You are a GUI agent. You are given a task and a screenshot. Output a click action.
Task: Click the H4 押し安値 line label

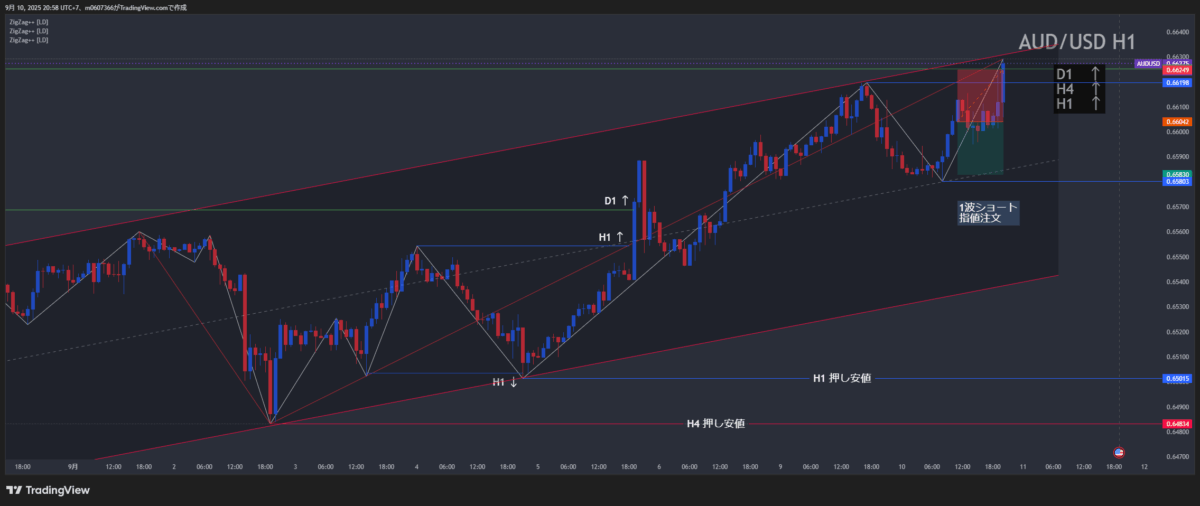(715, 424)
